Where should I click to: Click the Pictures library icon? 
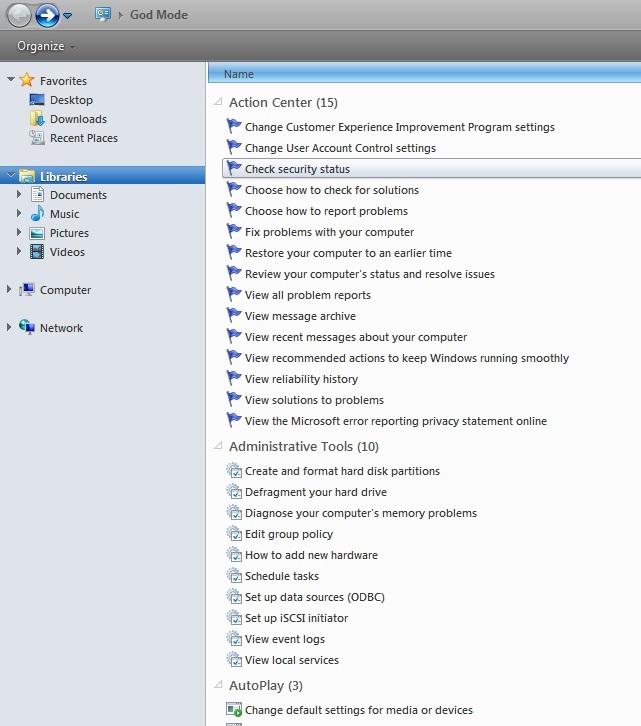click(37, 233)
